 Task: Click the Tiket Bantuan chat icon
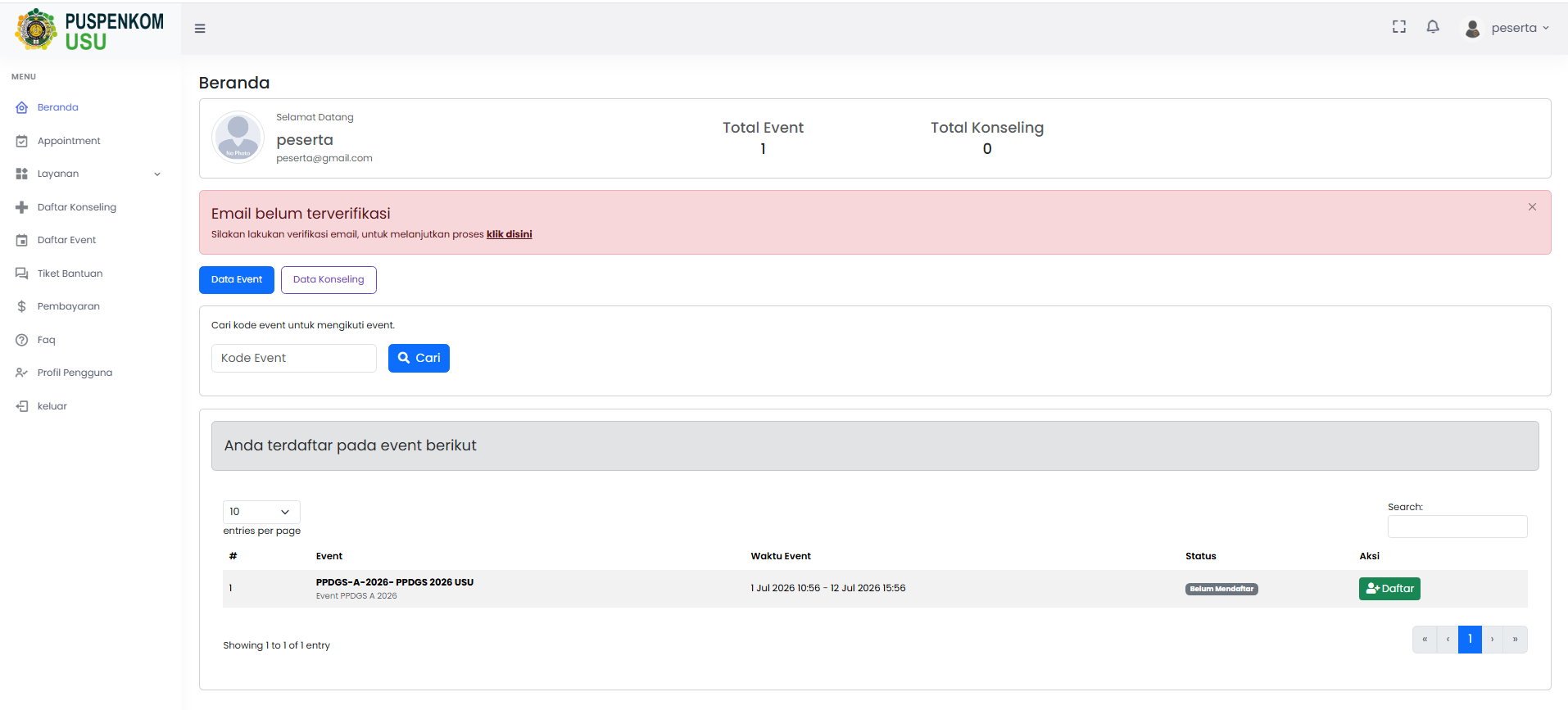[x=22, y=274]
